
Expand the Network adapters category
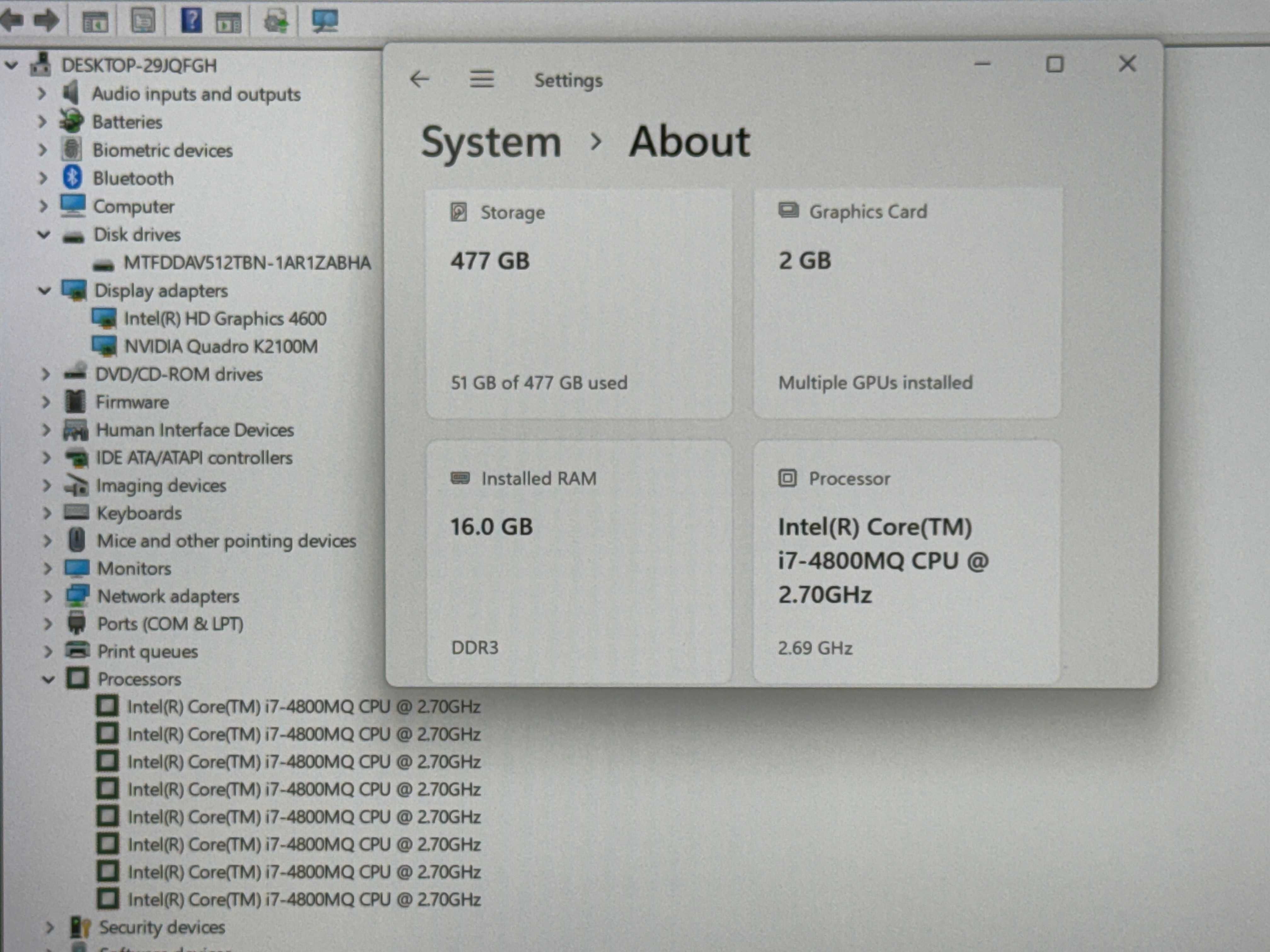click(x=48, y=596)
